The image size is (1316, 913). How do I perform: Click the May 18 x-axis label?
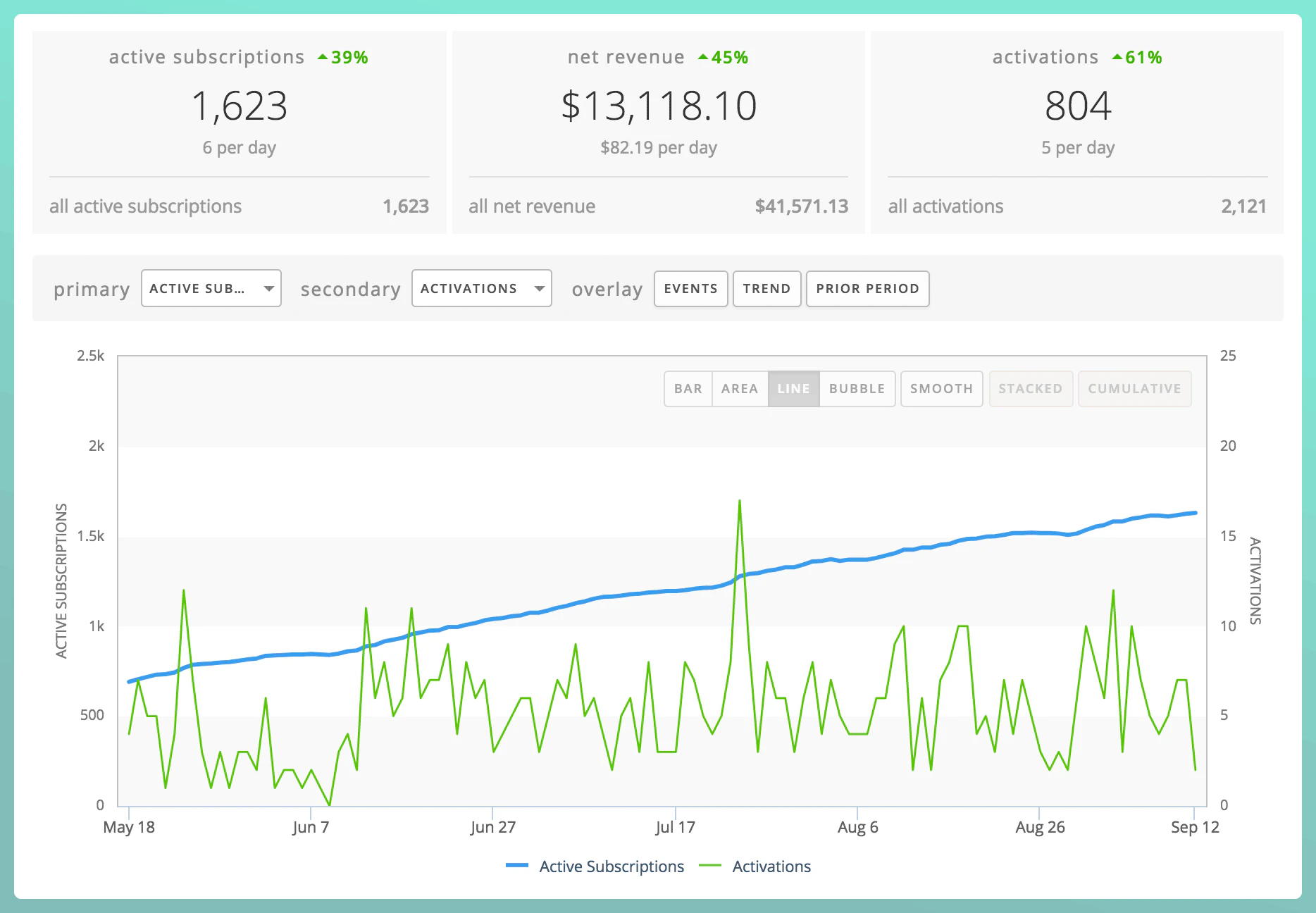pos(129,827)
